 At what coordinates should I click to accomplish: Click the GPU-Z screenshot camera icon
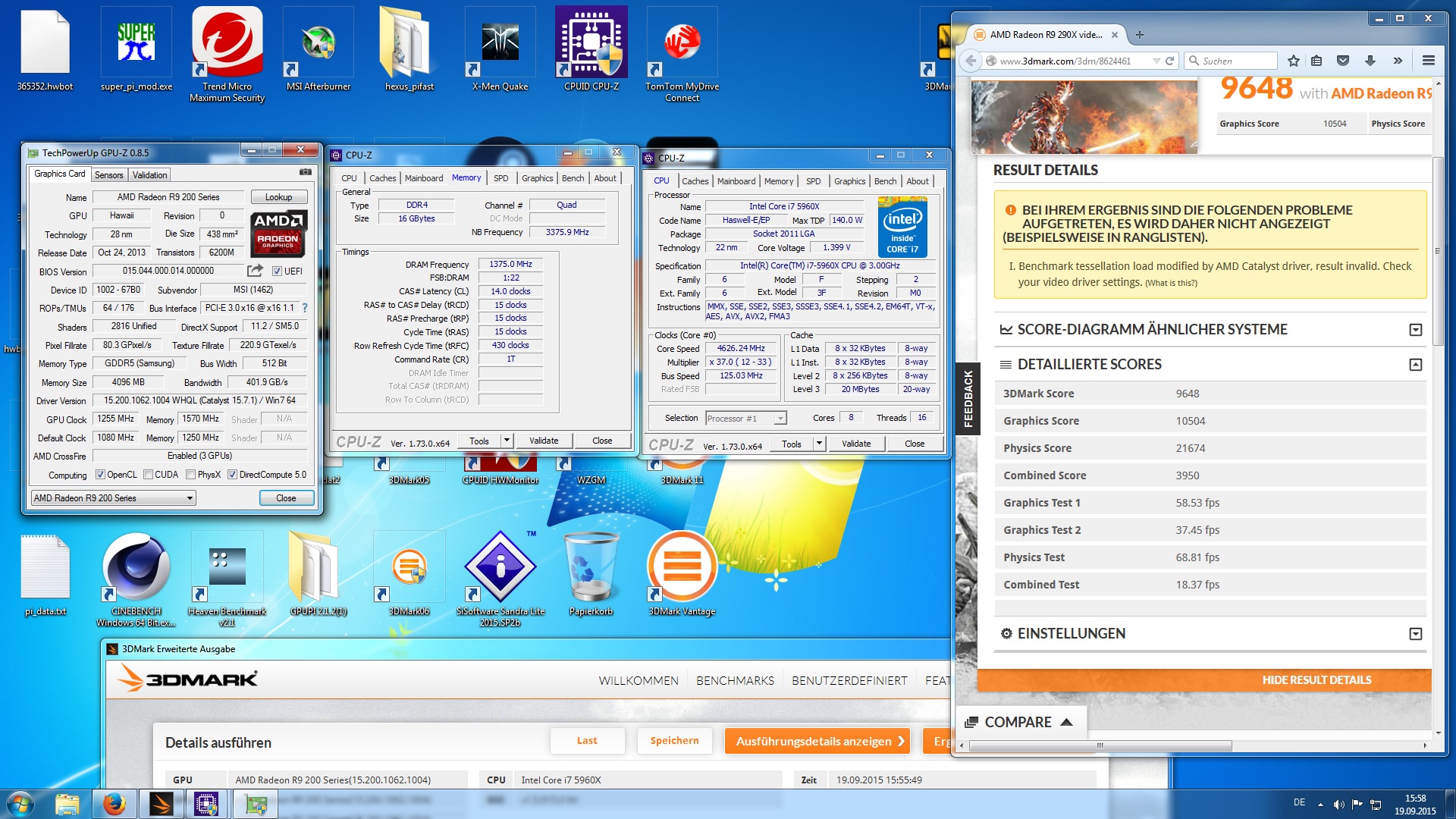tap(305, 172)
